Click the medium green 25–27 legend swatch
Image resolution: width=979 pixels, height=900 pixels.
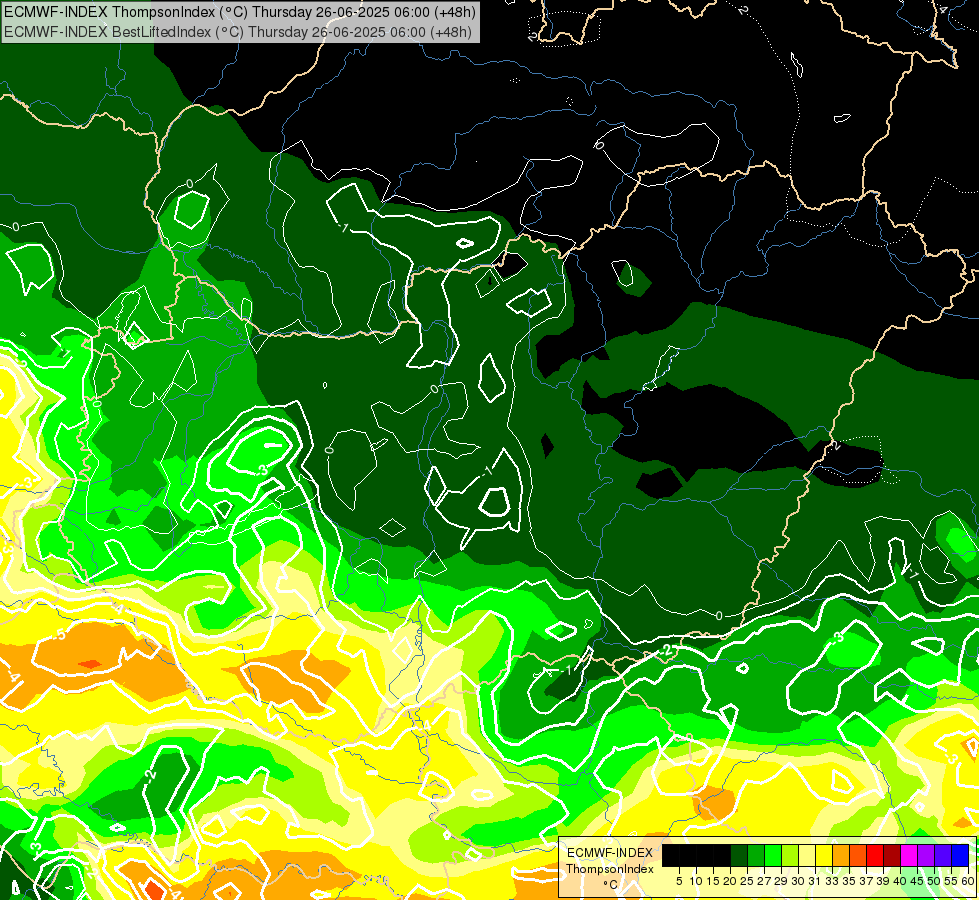point(756,855)
